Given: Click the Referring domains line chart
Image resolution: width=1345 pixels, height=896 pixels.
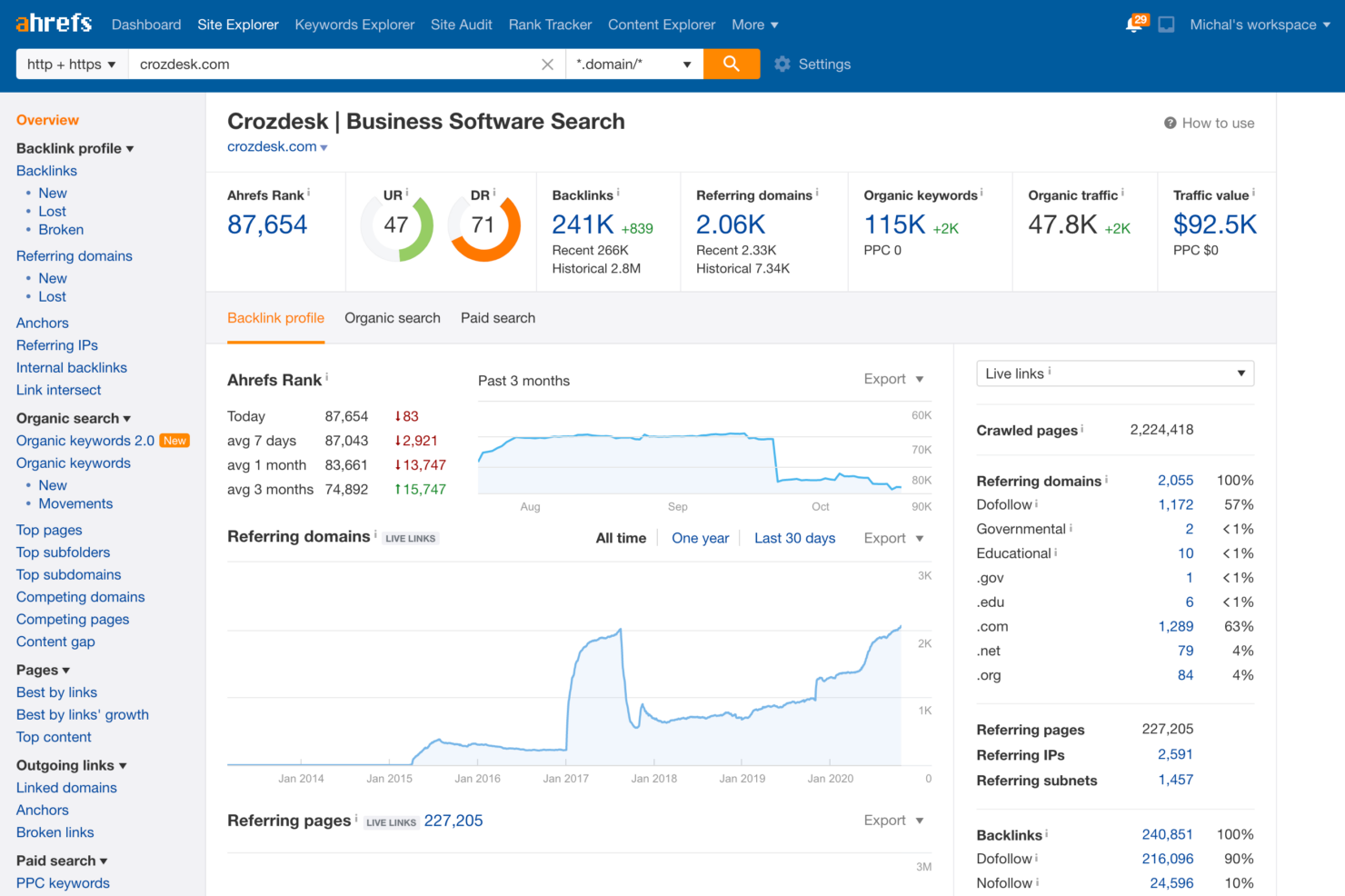Looking at the screenshot, I should click(x=563, y=691).
